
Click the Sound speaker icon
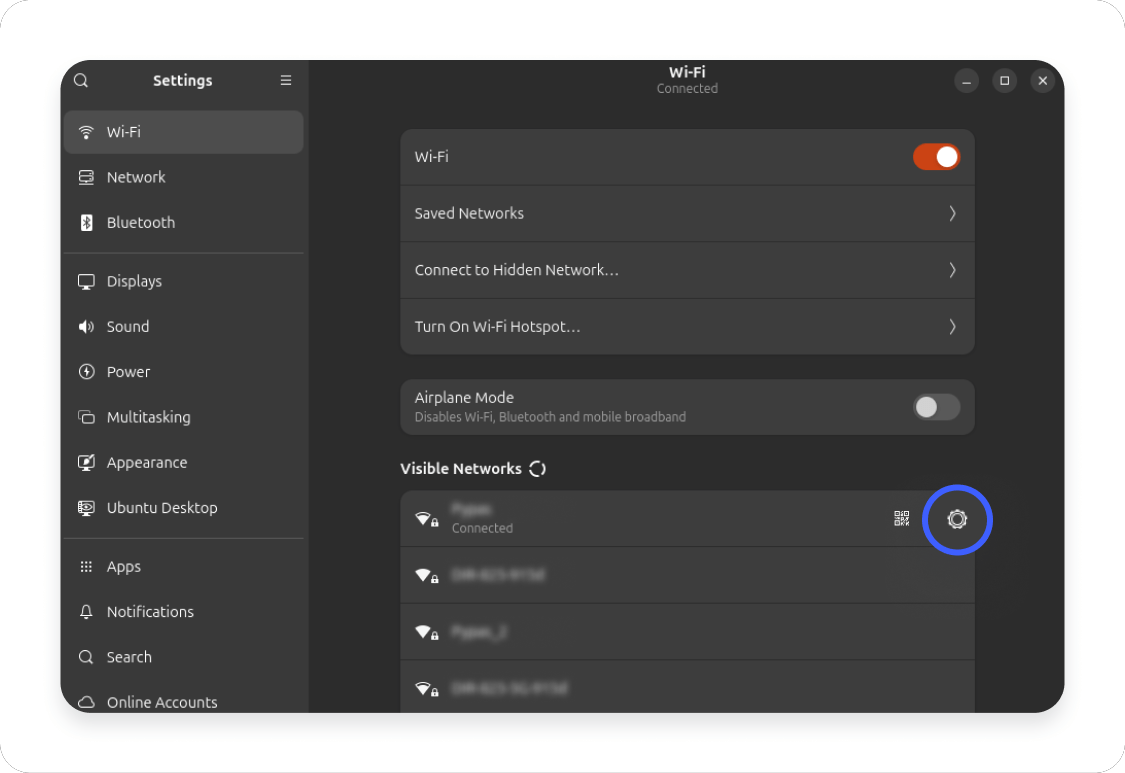(x=86, y=327)
